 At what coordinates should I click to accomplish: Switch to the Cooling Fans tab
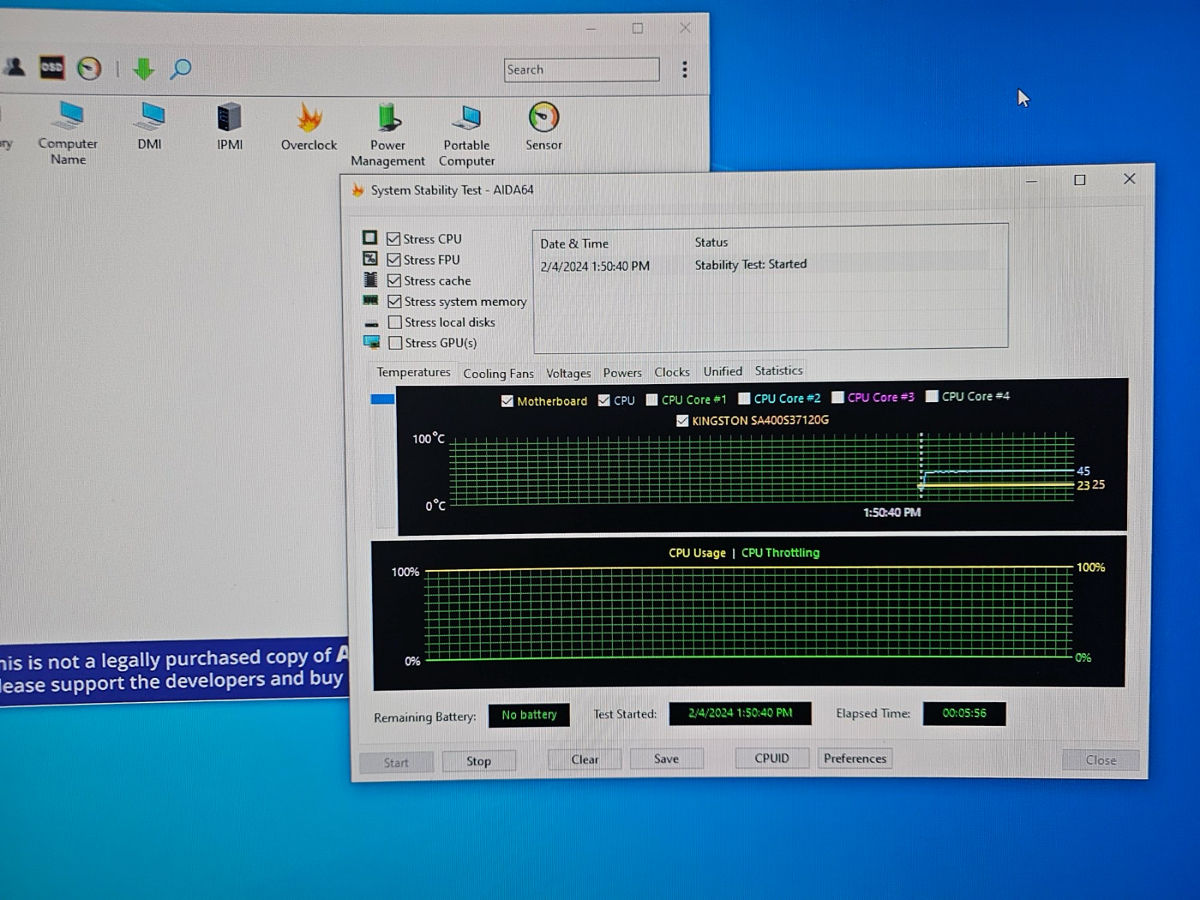tap(498, 373)
